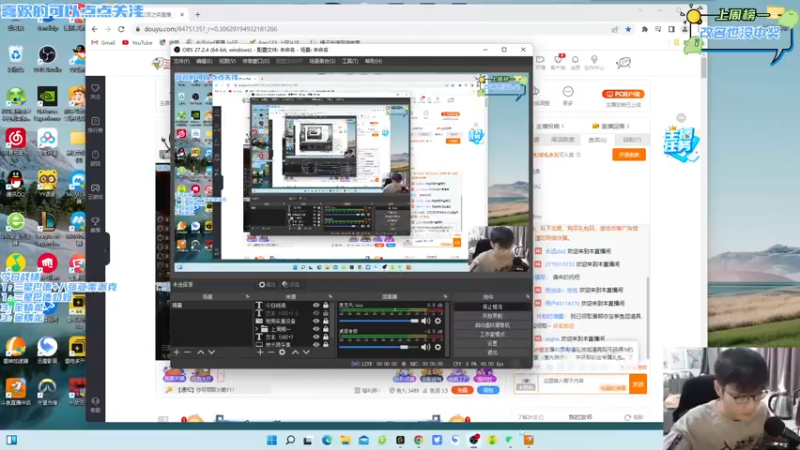Pop out the audio mixer dock icon
This screenshot has height=450, width=800.
tap(445, 296)
